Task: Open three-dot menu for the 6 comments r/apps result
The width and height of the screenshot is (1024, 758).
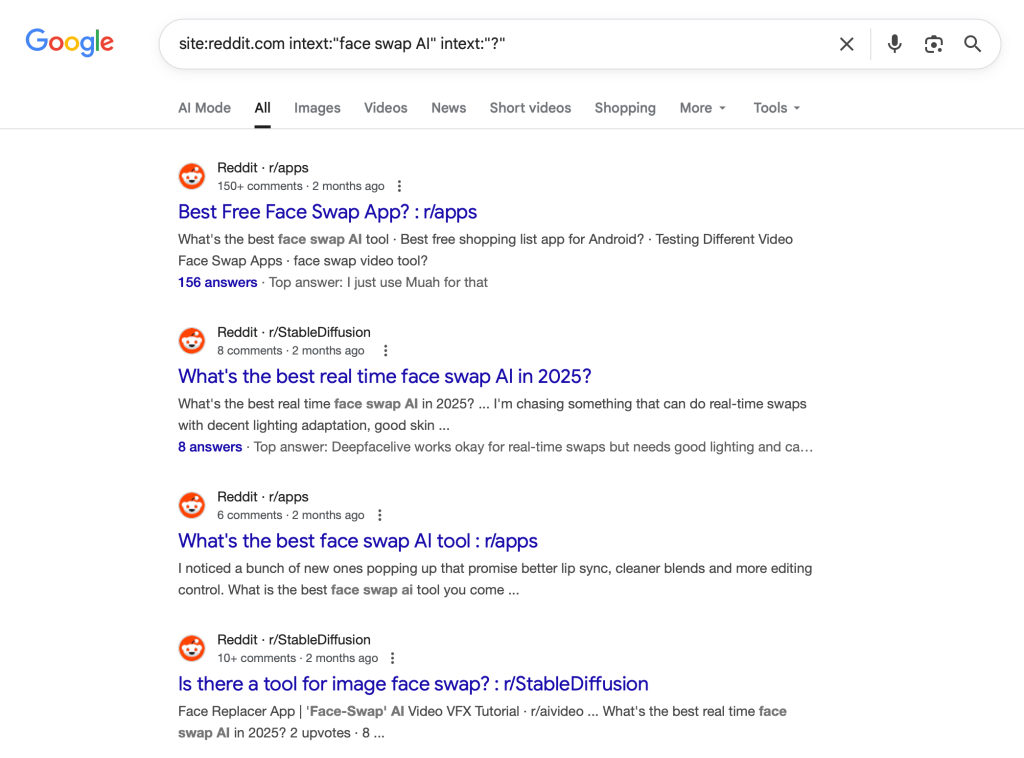Action: click(x=379, y=515)
